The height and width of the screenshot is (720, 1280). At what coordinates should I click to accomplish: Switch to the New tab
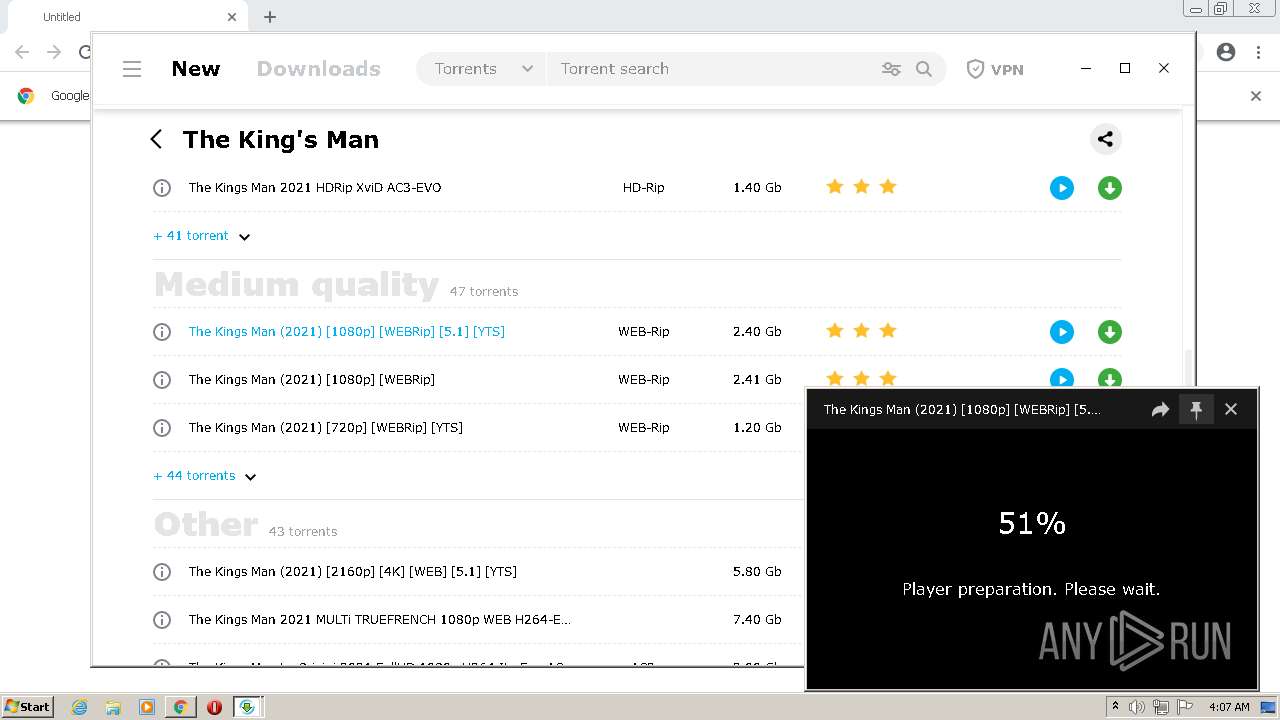[196, 69]
